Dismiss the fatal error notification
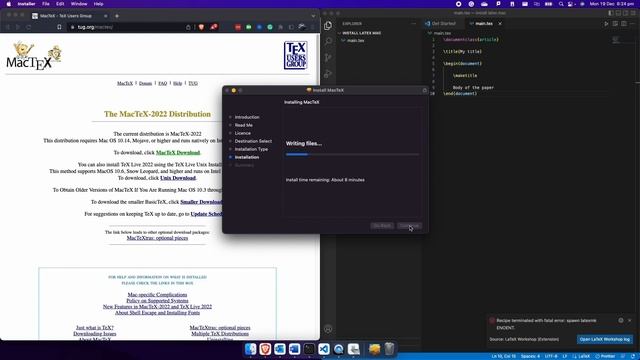640x360 pixels. pos(630,320)
